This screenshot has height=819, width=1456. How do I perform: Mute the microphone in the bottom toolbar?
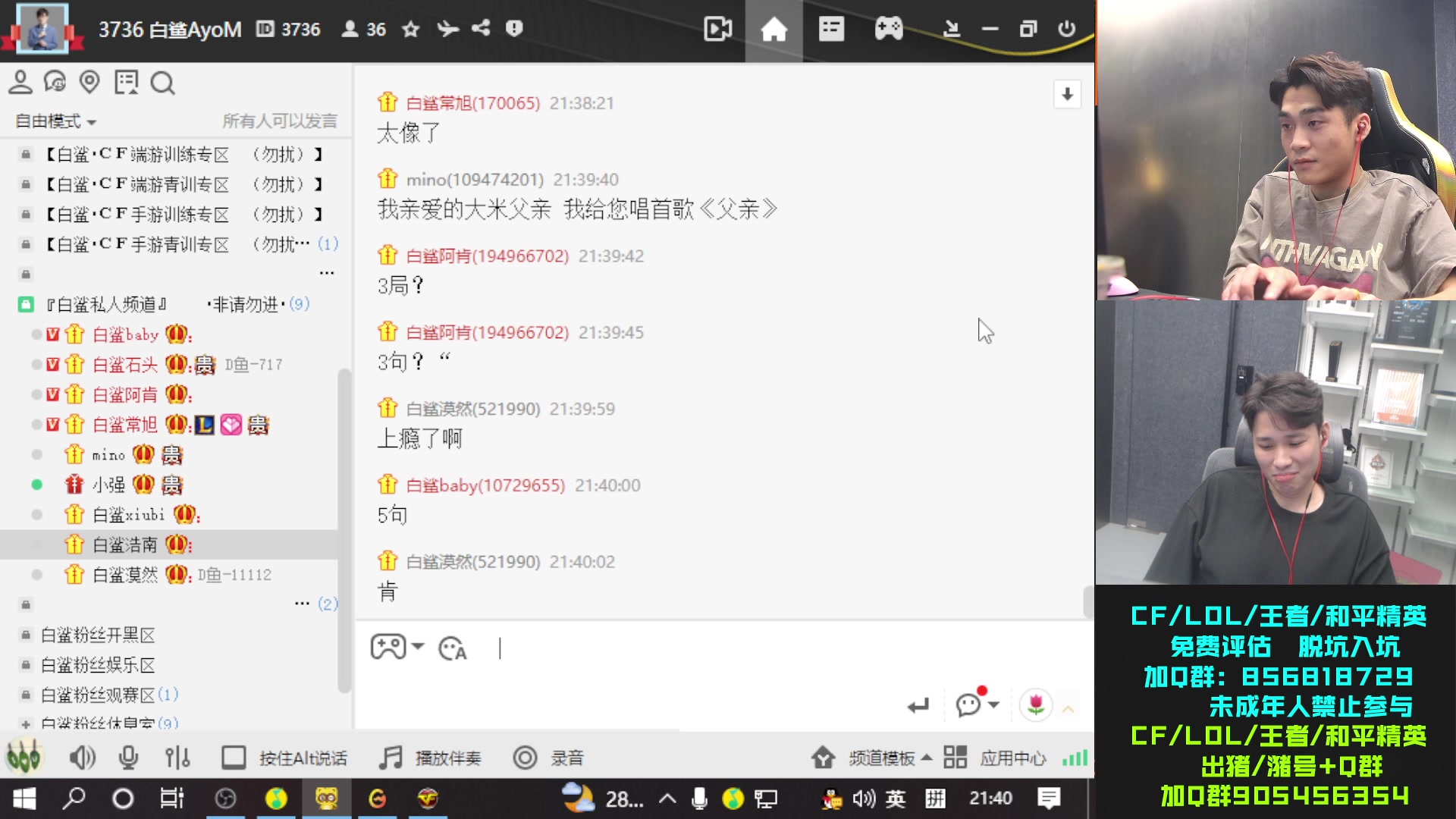pyautogui.click(x=127, y=757)
